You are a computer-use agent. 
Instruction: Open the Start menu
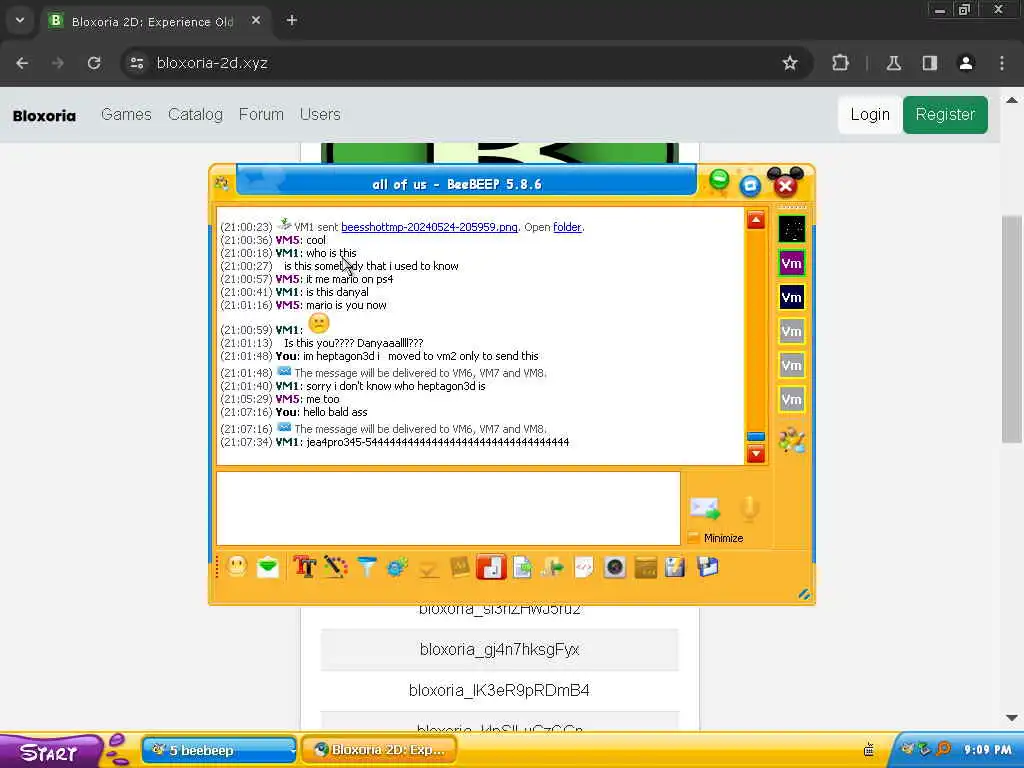tap(50, 751)
